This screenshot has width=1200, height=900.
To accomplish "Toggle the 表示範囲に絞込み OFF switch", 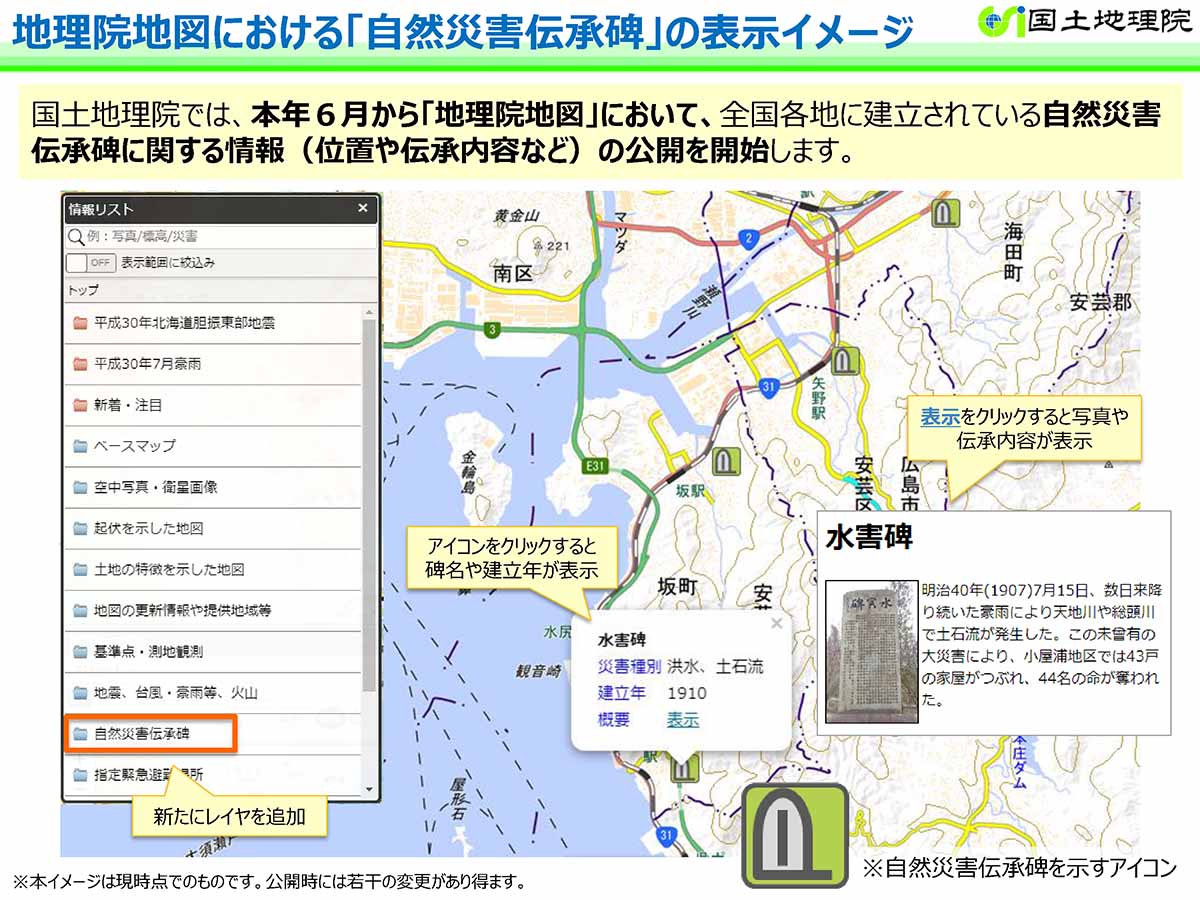I will 90,263.
